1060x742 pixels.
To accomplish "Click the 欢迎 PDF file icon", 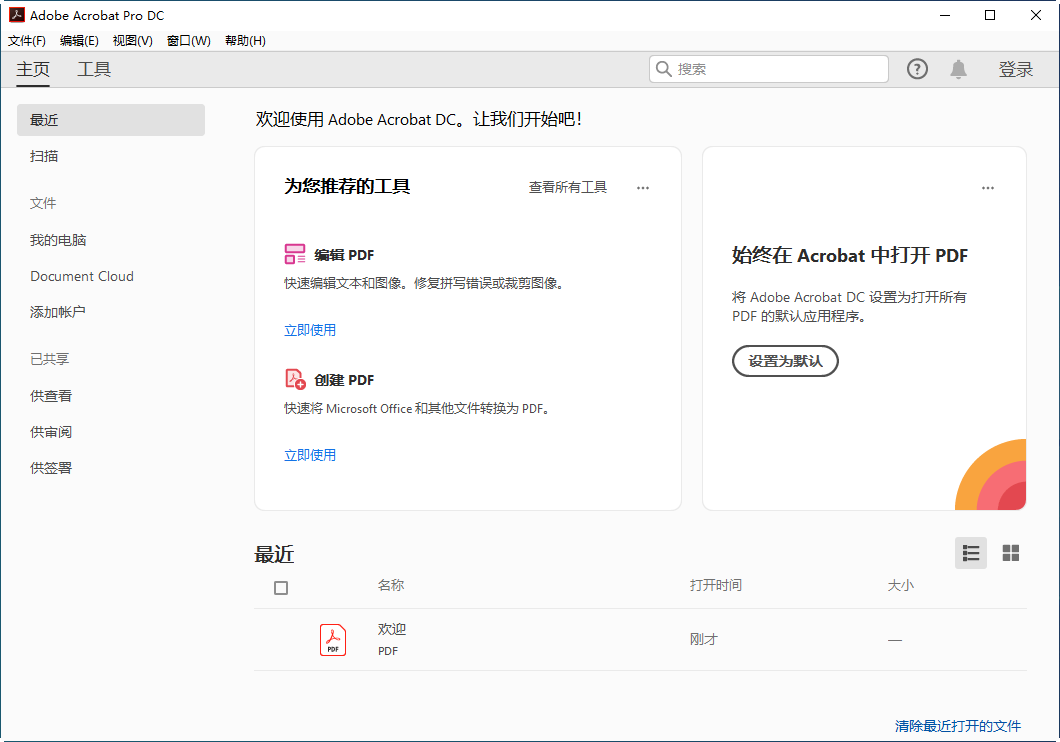I will point(333,639).
